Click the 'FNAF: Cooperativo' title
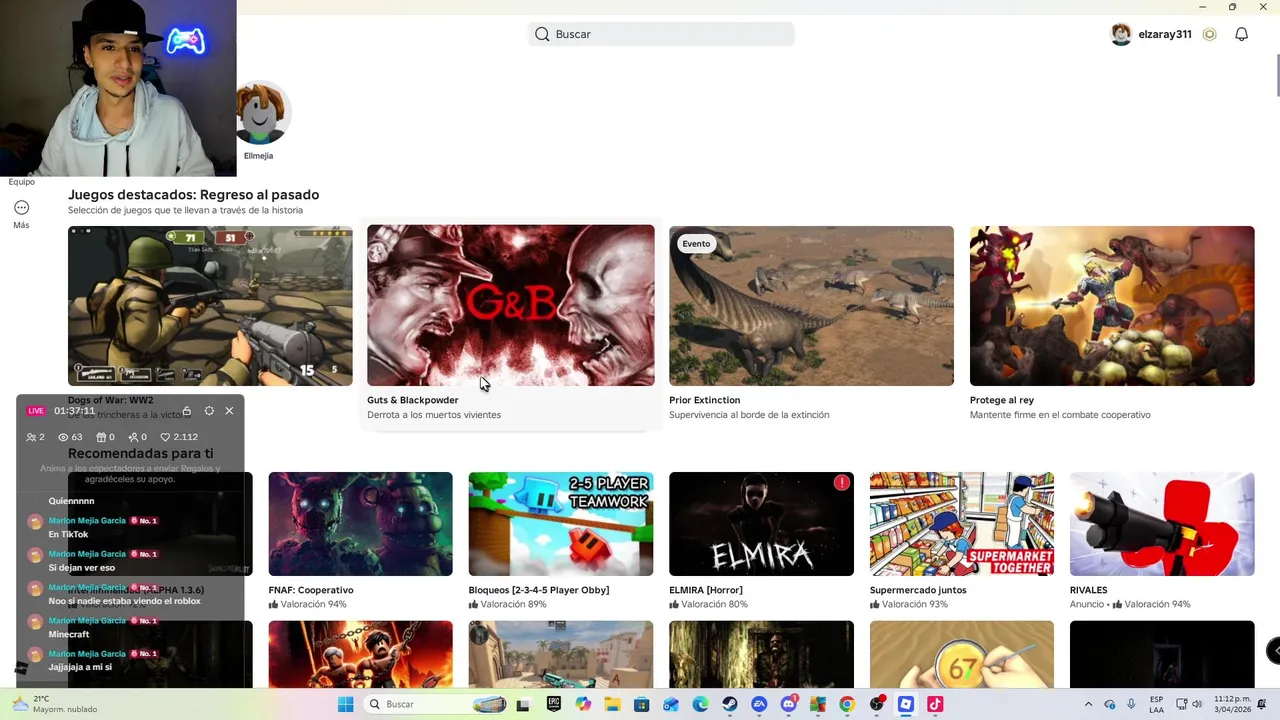The height and width of the screenshot is (720, 1280). pos(311,590)
